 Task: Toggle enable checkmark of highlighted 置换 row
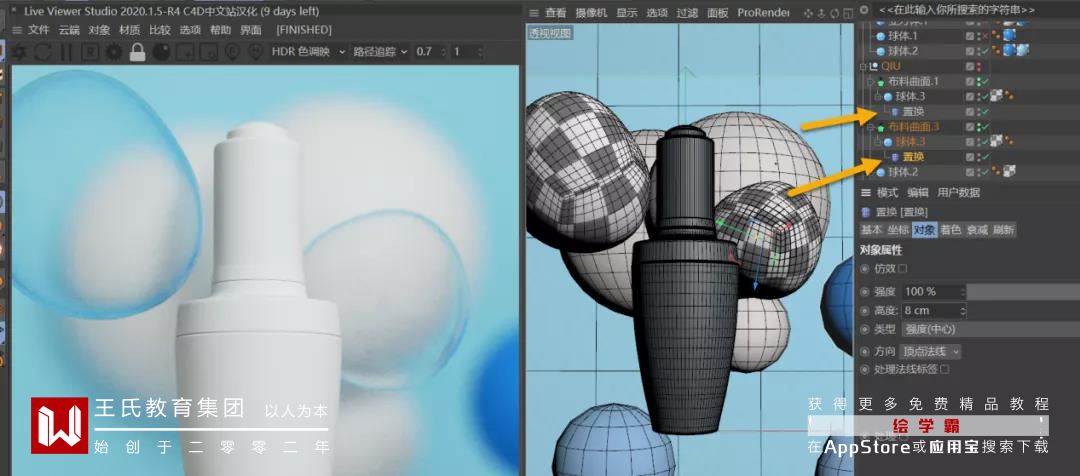pyautogui.click(x=986, y=157)
